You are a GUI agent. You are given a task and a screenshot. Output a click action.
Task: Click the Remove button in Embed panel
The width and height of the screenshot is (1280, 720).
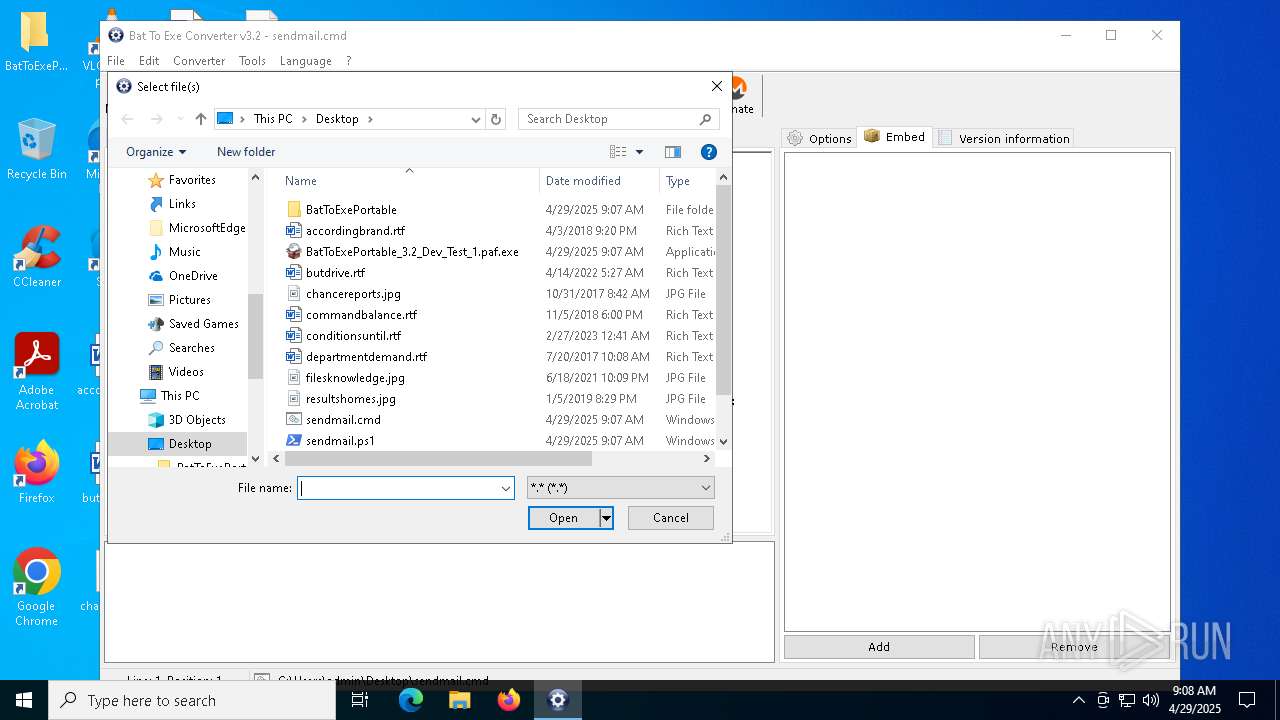[x=1074, y=647]
